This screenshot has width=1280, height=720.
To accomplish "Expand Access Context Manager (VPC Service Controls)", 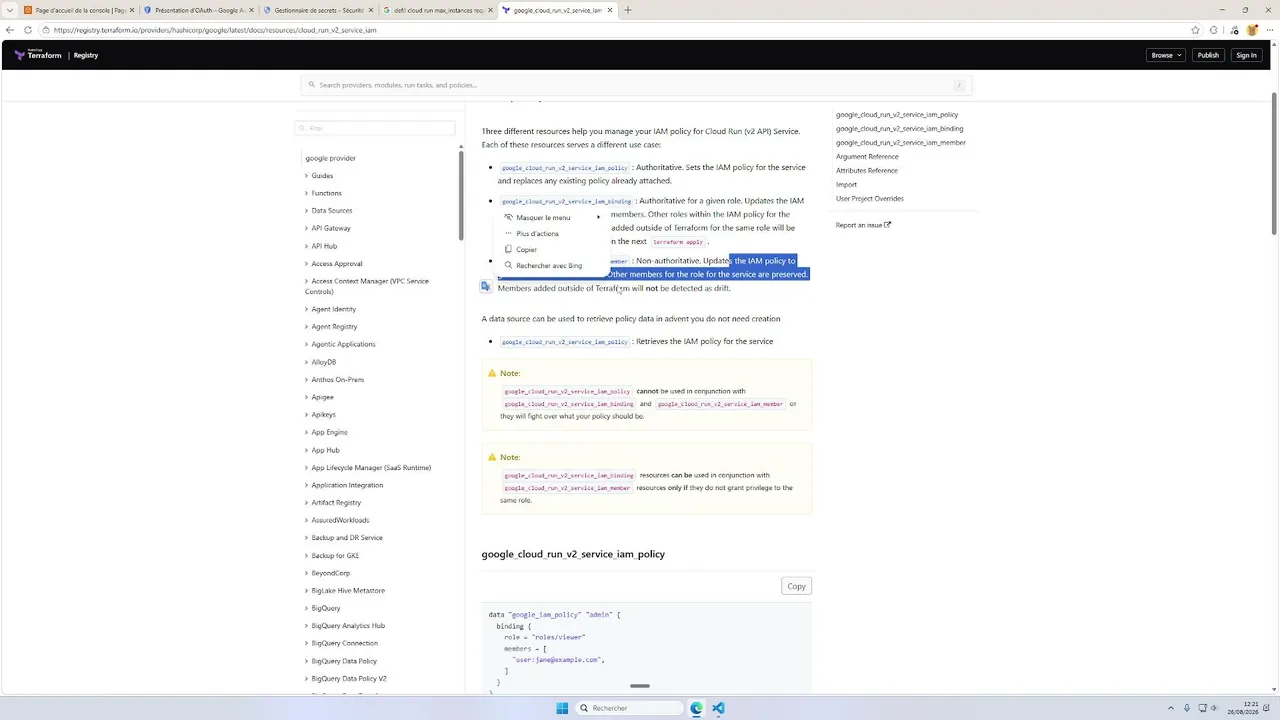I will [367, 286].
